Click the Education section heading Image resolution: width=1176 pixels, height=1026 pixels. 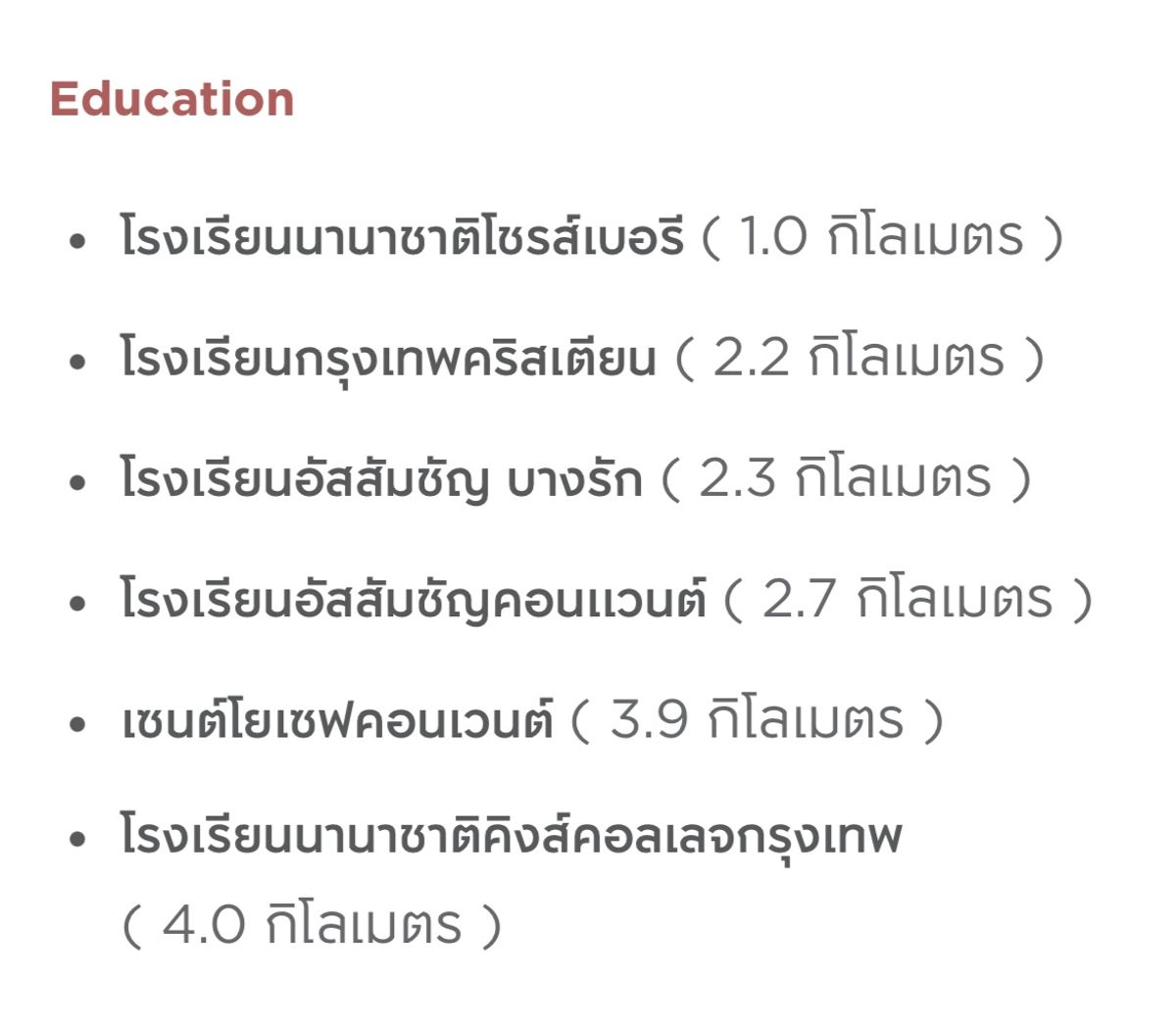click(172, 99)
